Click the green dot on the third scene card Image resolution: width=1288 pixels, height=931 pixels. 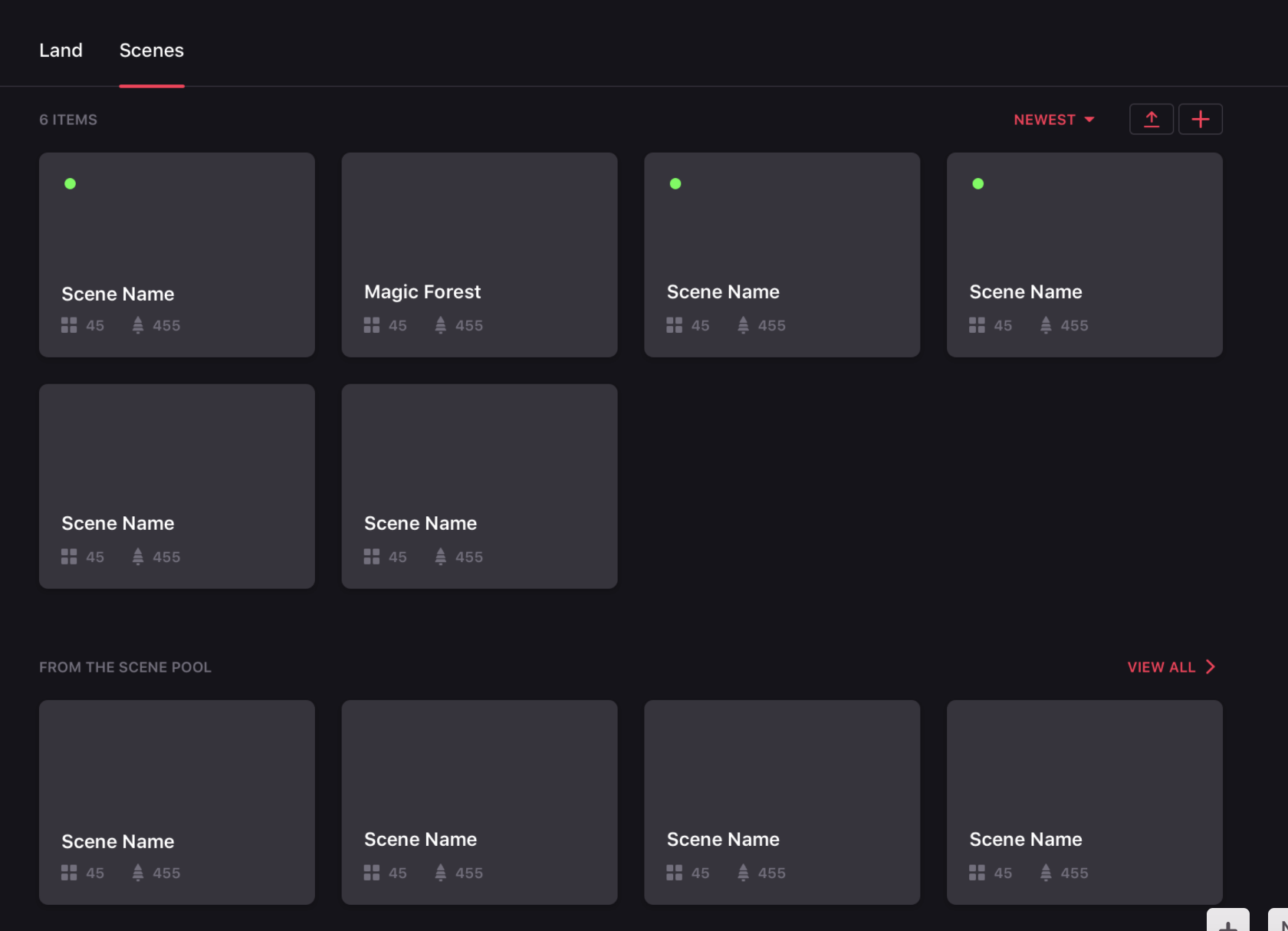coord(675,183)
